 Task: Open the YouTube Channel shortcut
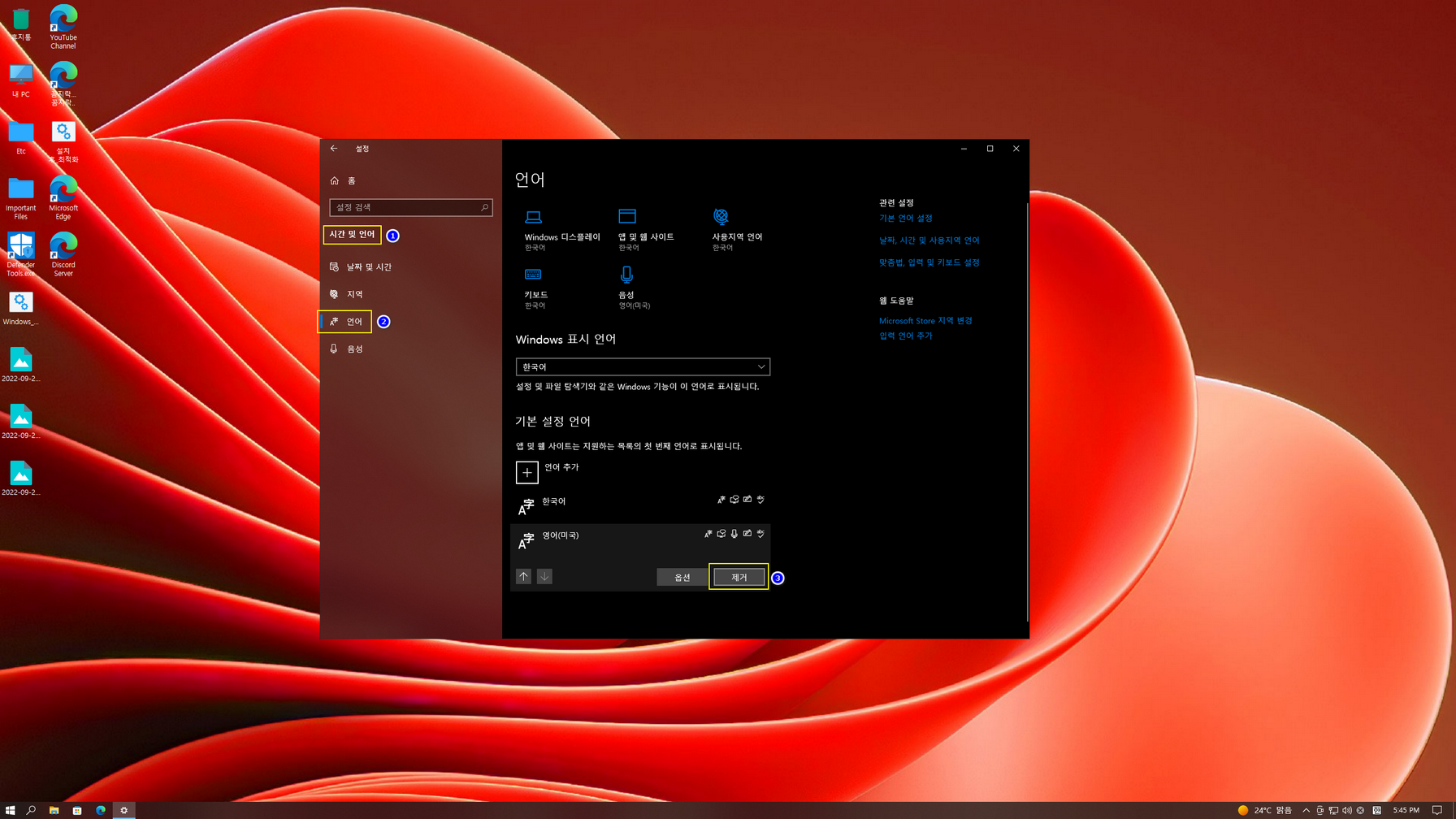coord(63,27)
